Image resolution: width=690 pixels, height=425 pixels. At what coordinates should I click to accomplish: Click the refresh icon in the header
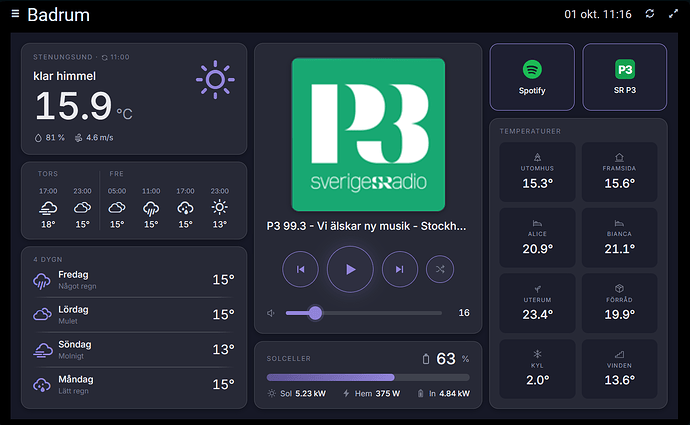click(x=650, y=14)
